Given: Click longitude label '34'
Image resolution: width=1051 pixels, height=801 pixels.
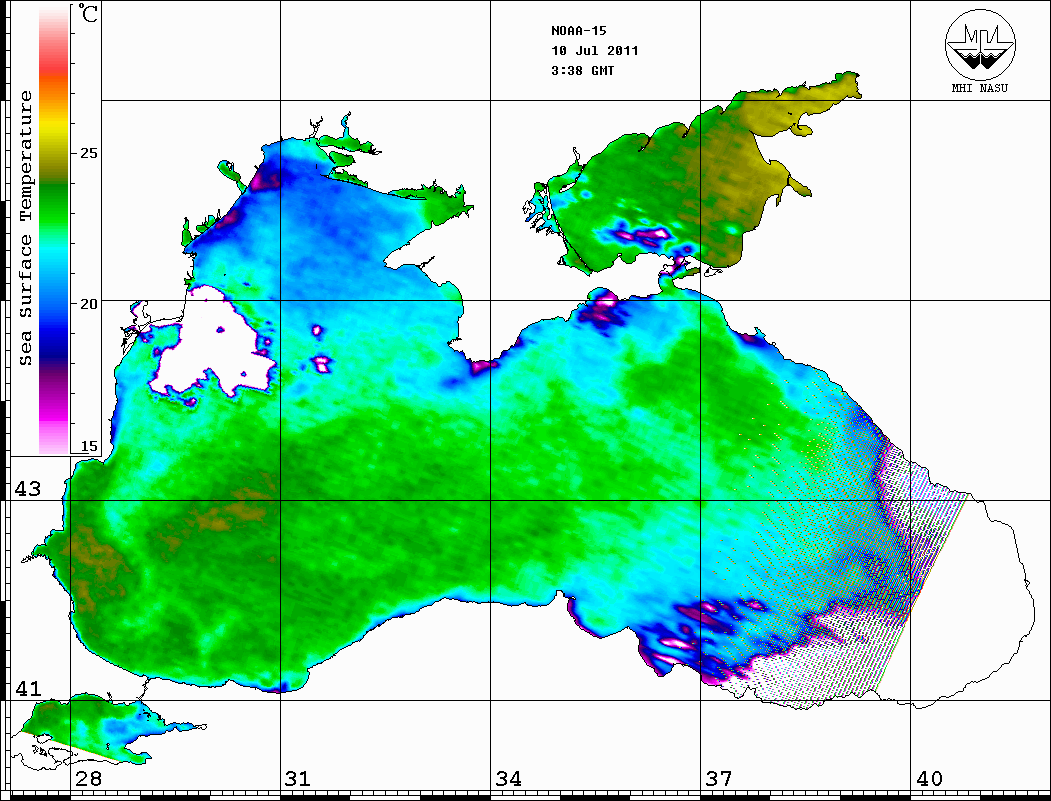Looking at the screenshot, I should [x=509, y=779].
